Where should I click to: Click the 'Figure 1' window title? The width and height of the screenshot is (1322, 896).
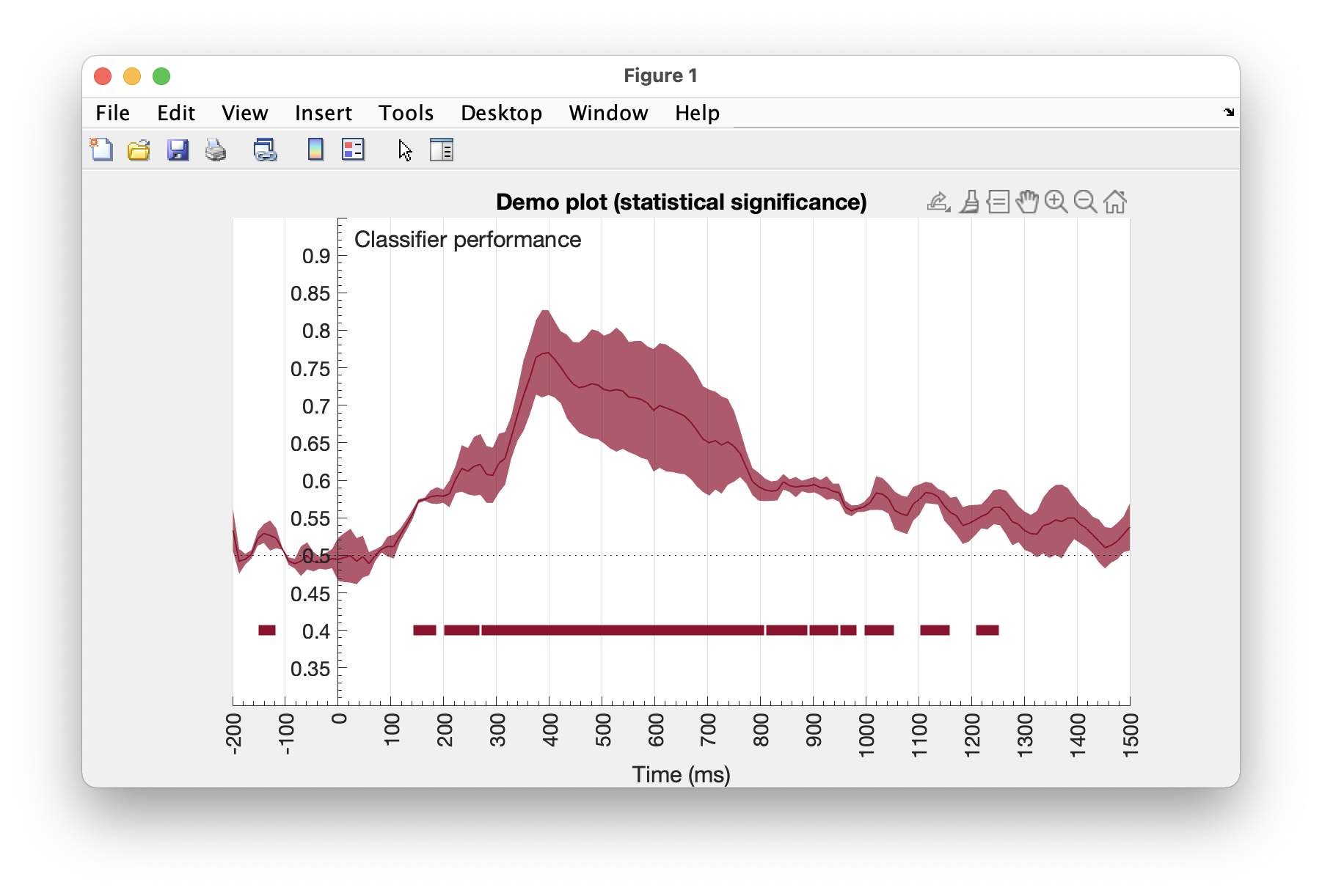tap(660, 76)
